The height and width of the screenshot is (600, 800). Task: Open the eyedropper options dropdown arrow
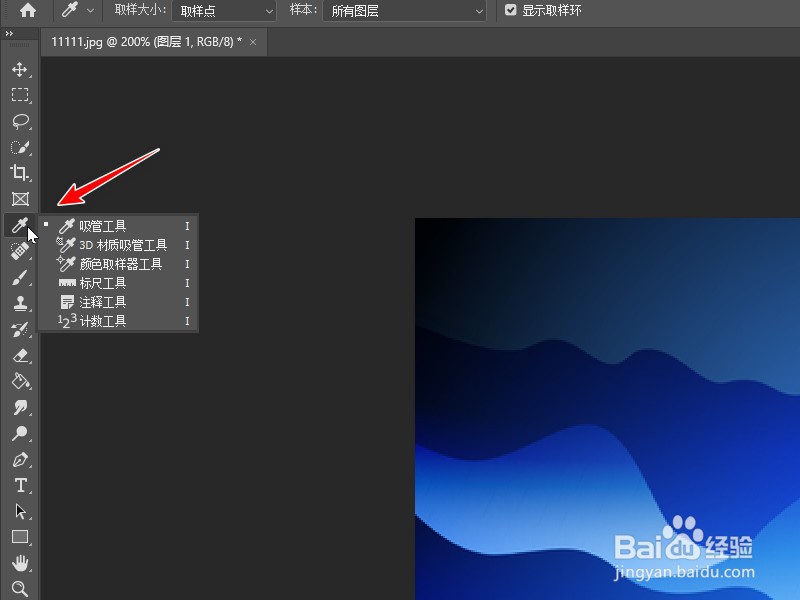91,11
